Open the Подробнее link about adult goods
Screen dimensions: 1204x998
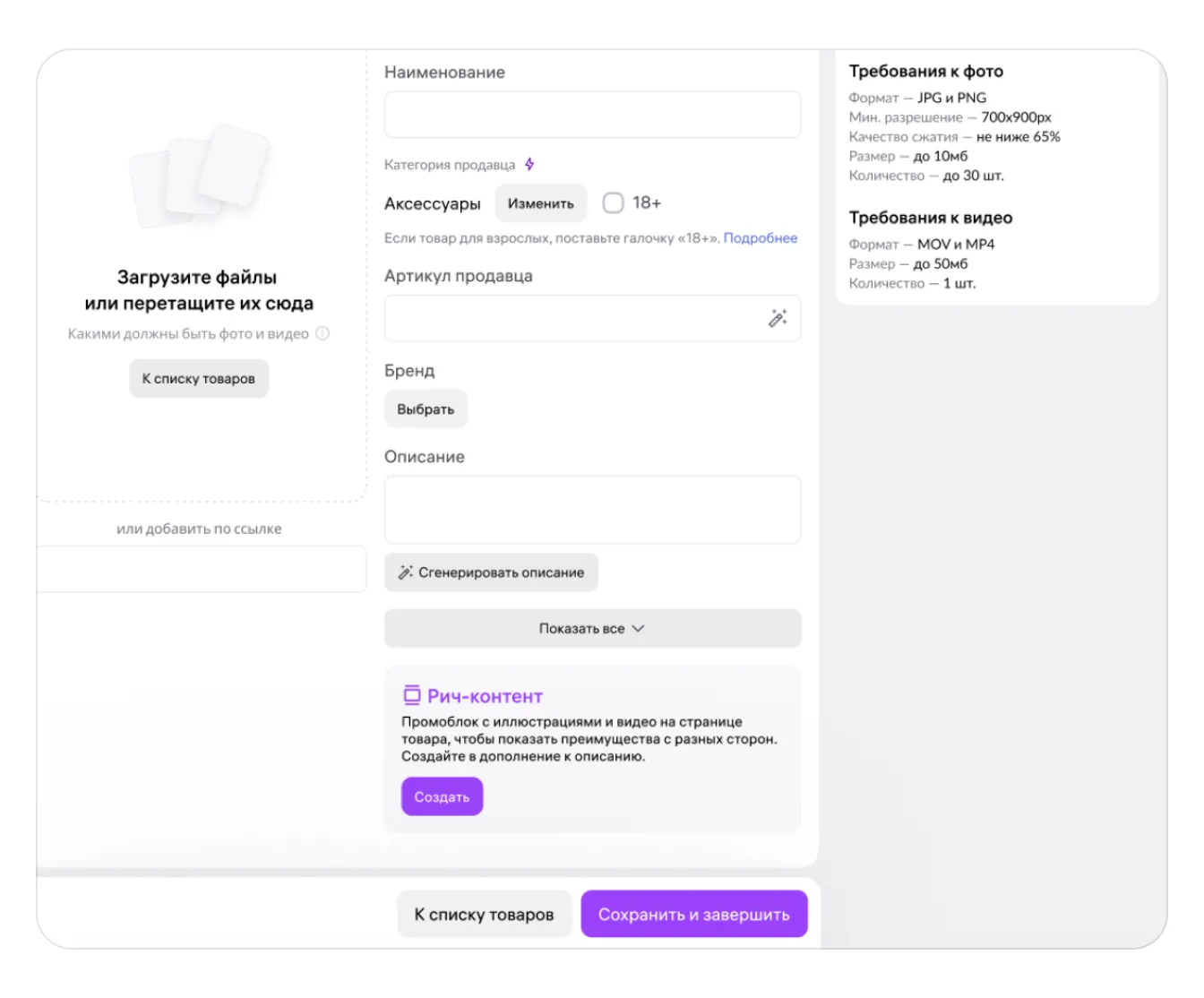tap(760, 238)
